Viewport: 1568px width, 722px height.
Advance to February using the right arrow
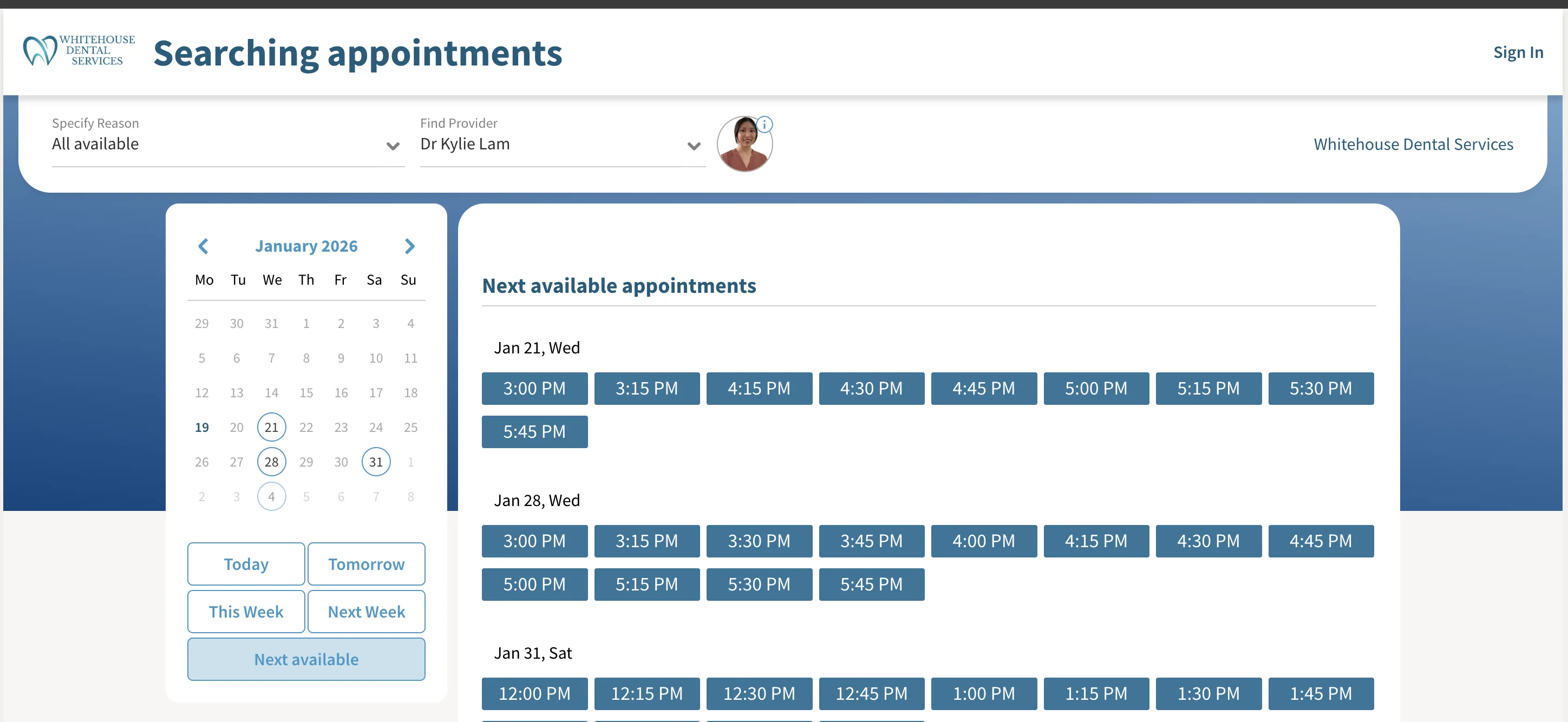[x=409, y=246]
